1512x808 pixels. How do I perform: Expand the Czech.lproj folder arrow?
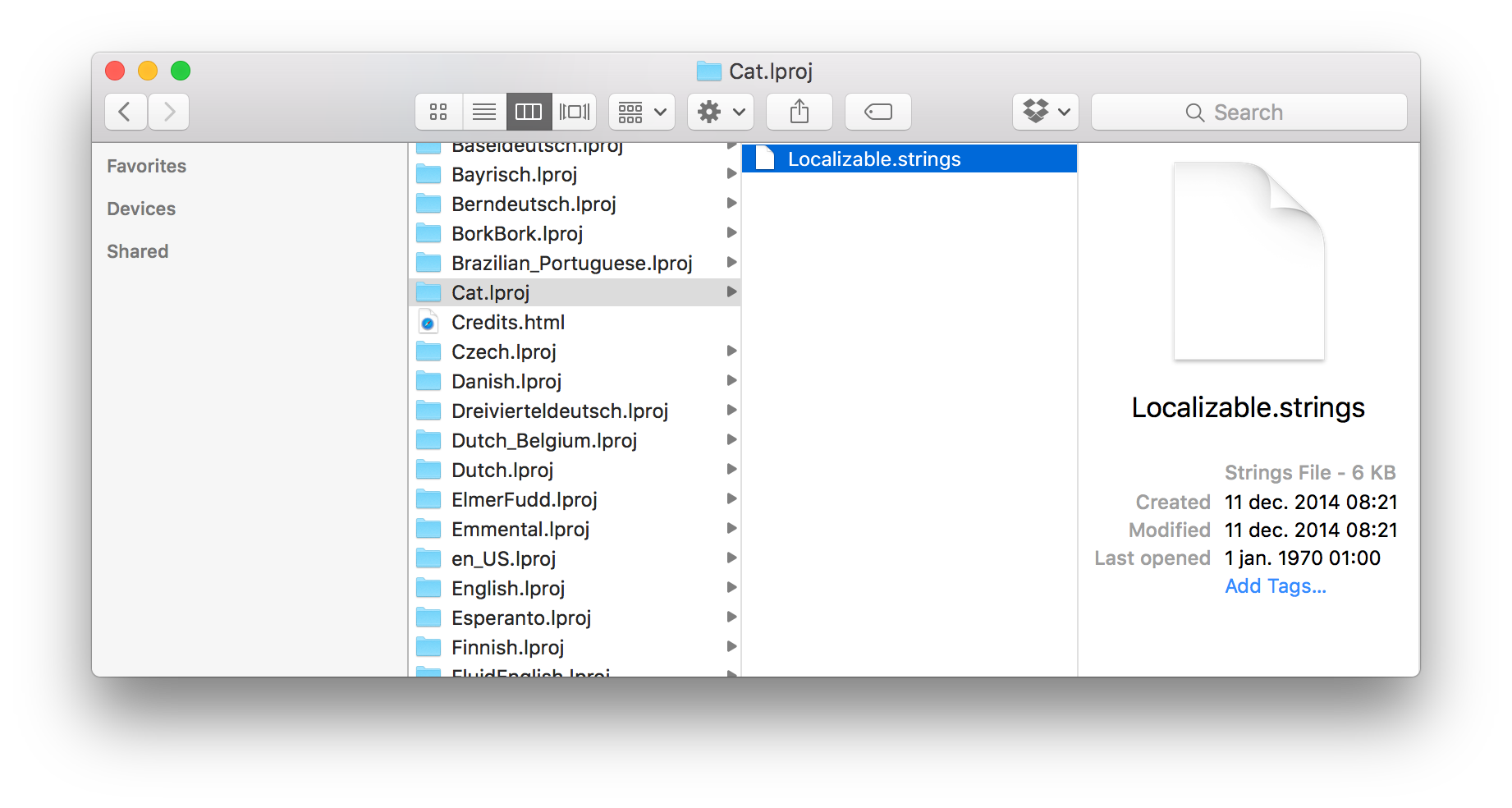click(731, 351)
